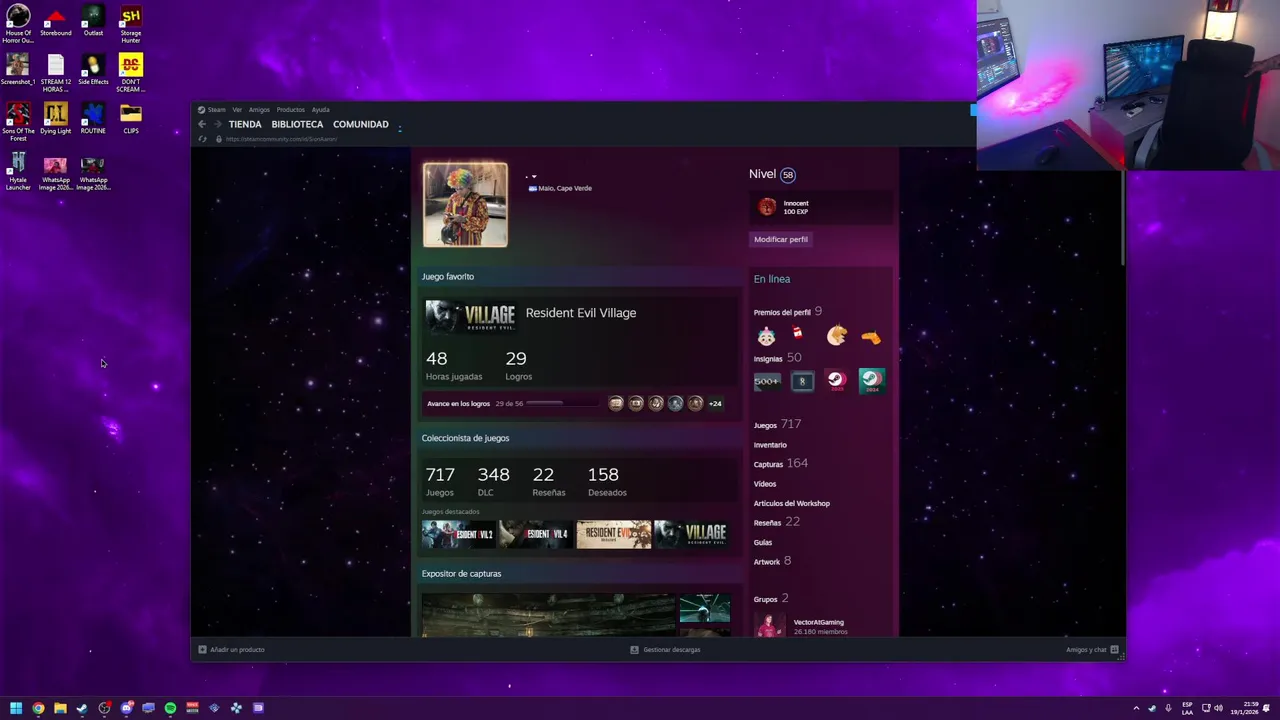Open the Ver menu

click(237, 110)
